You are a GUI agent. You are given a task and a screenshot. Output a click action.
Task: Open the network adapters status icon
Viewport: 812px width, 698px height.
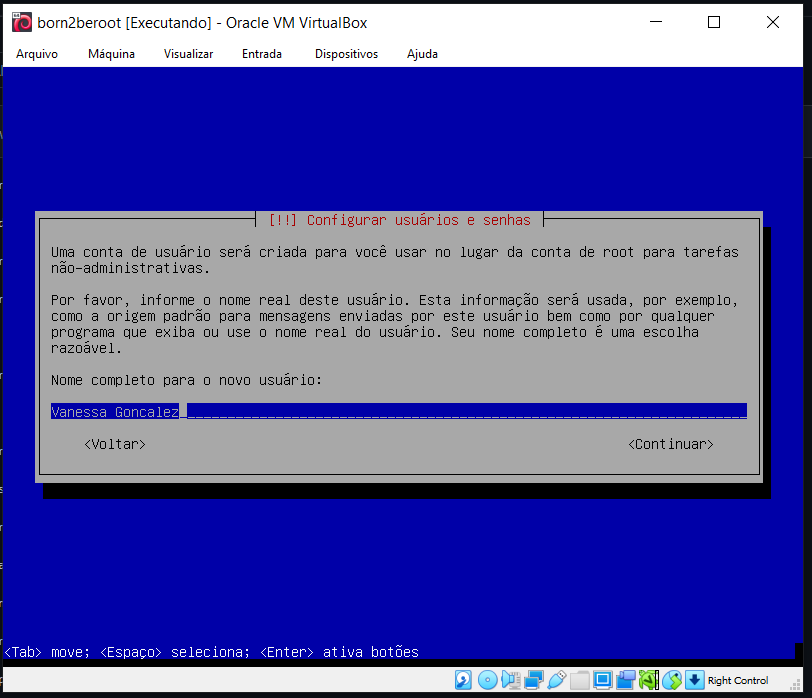click(533, 680)
